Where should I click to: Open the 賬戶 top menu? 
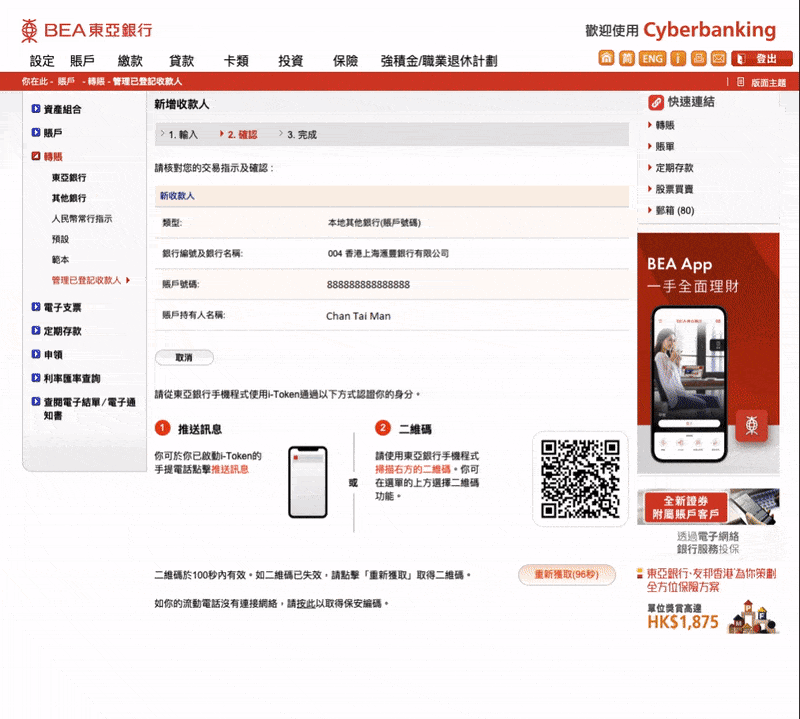83,61
